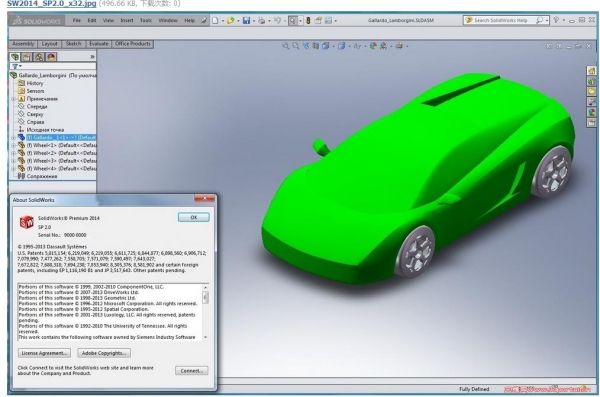This screenshot has width=600, height=397.
Task: Select the Sensors item in the tree
Action: 35,91
